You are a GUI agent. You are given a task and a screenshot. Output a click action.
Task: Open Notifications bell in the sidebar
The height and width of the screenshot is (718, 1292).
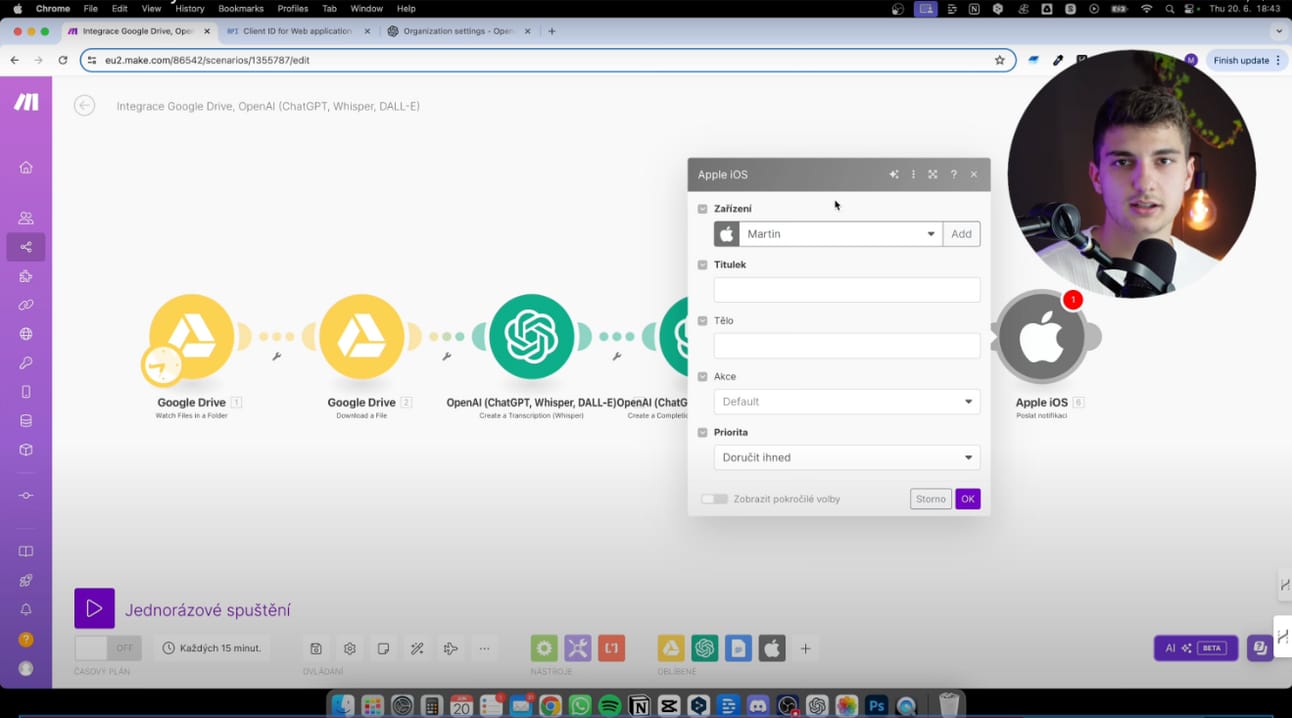(26, 610)
